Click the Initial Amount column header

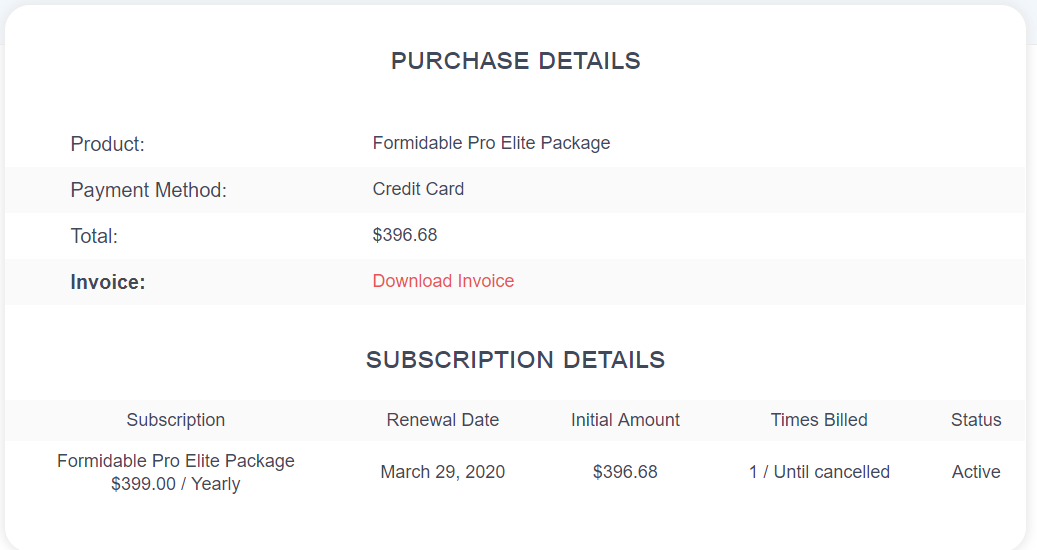(625, 420)
